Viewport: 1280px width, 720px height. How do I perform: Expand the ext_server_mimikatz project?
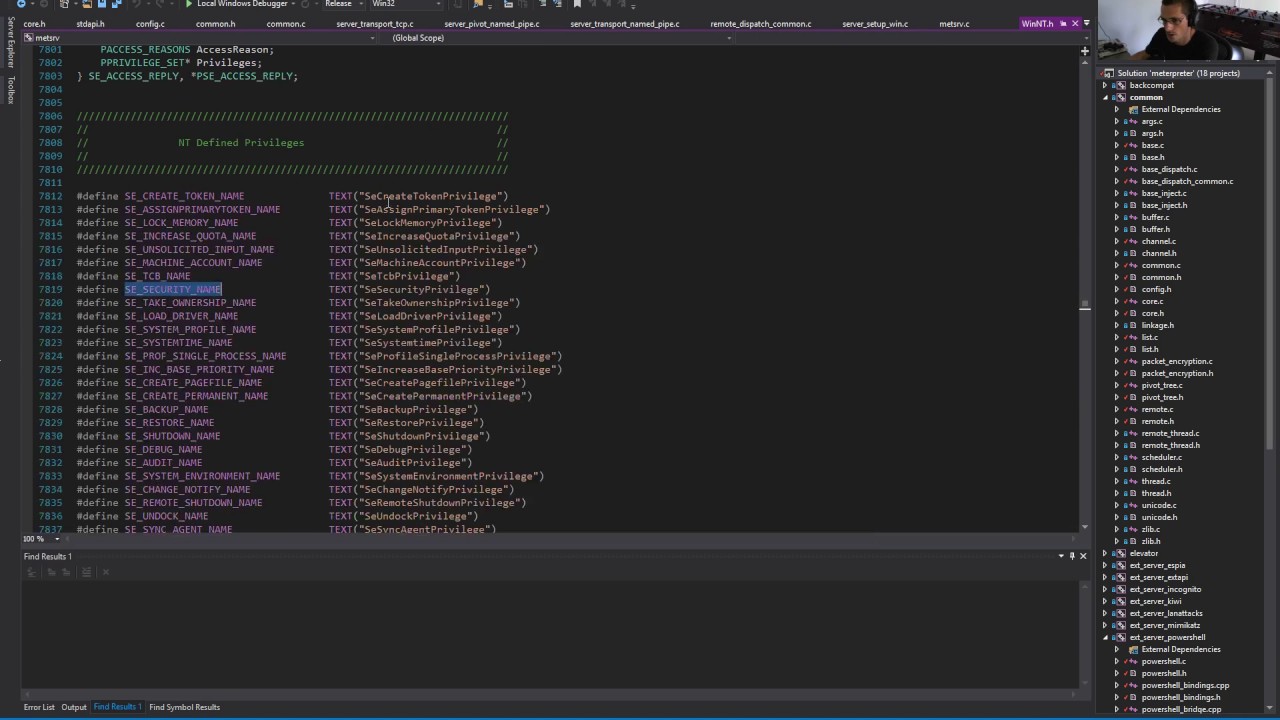(1105, 625)
